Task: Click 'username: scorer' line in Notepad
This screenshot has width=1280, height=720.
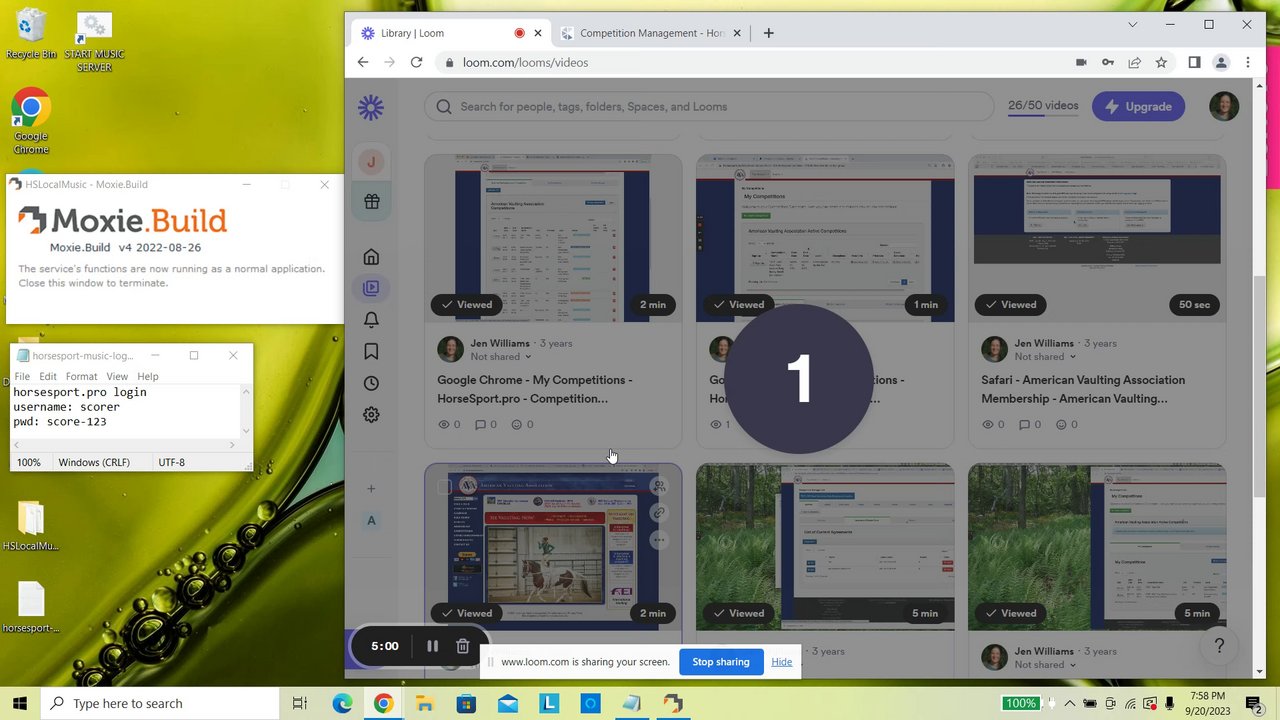Action: click(x=66, y=407)
